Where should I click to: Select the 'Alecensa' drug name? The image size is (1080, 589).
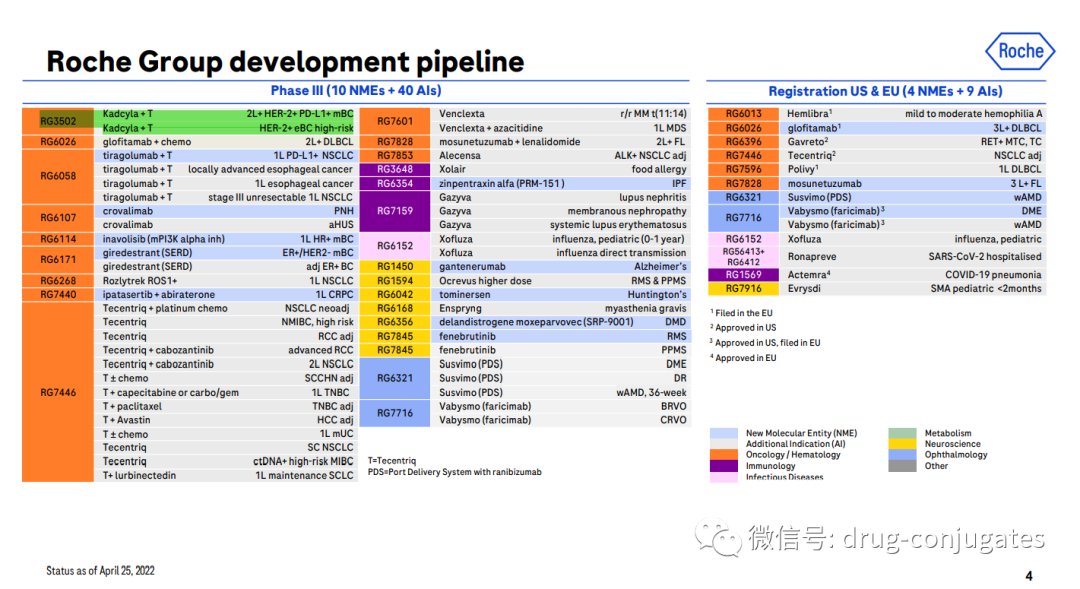pyautogui.click(x=459, y=156)
